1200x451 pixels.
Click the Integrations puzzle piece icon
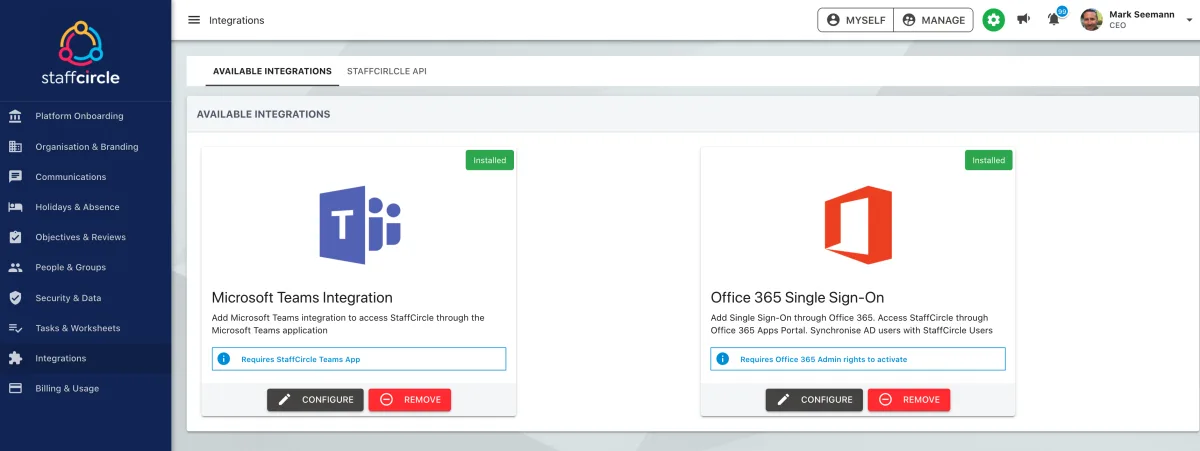15,358
